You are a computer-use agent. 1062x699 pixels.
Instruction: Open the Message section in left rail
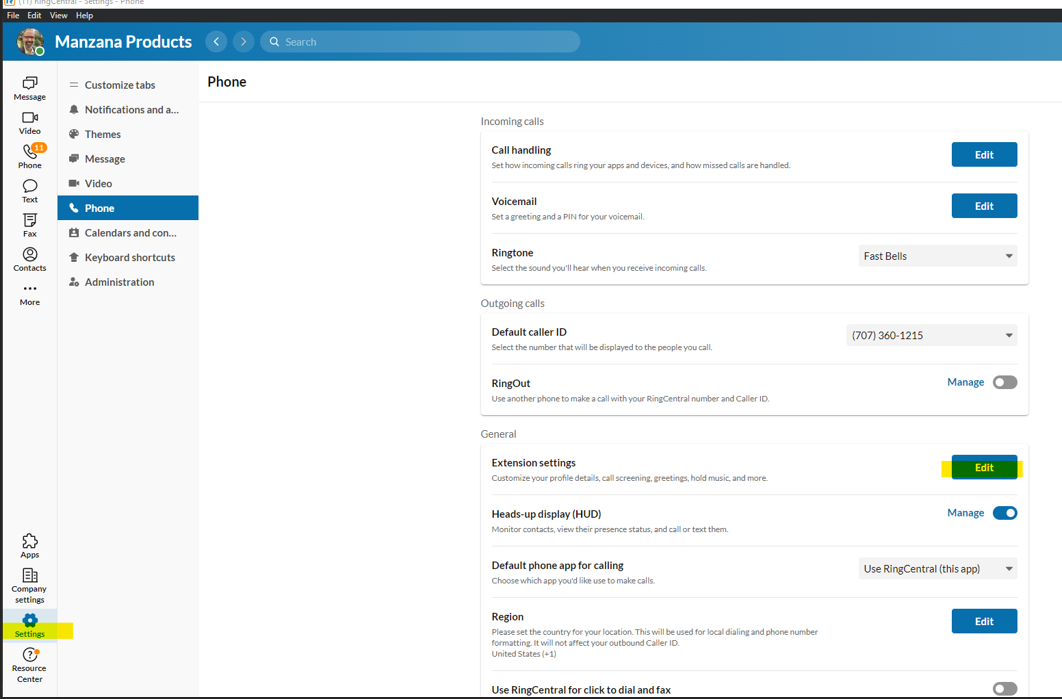30,89
